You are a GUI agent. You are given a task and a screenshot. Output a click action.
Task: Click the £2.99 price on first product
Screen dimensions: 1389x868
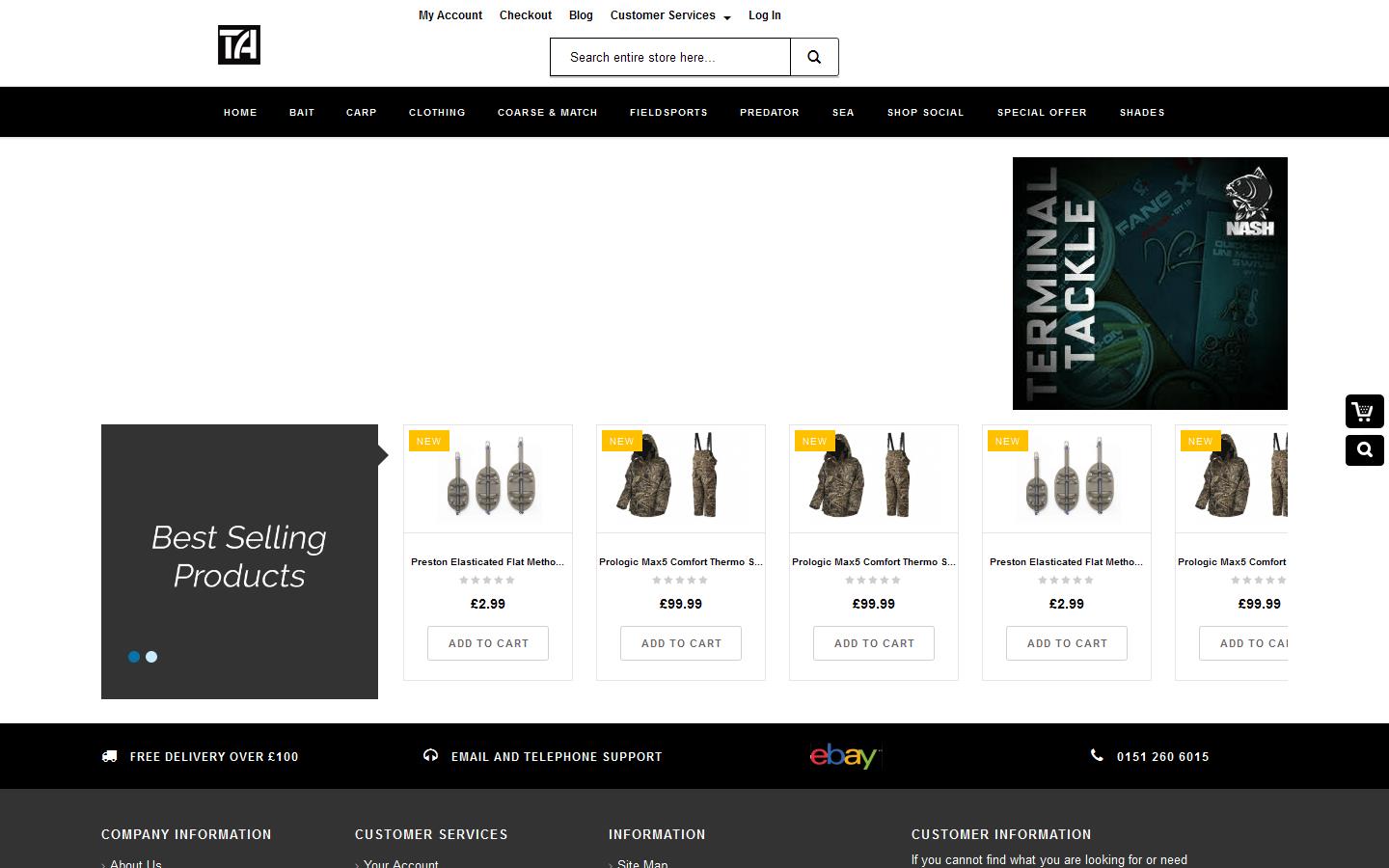point(488,604)
